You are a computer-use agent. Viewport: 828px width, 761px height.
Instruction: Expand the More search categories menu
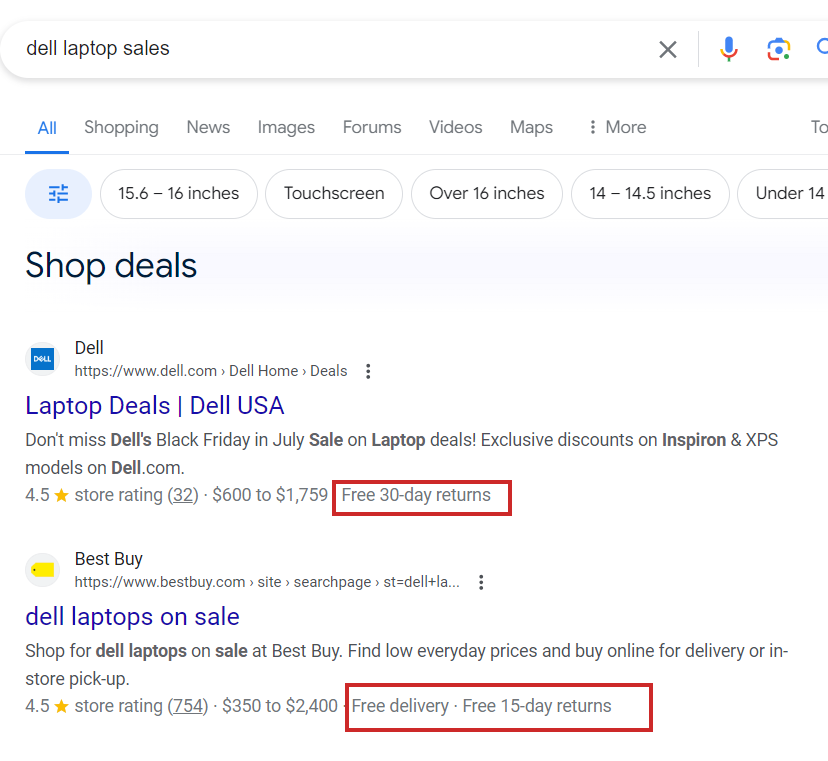pyautogui.click(x=616, y=127)
